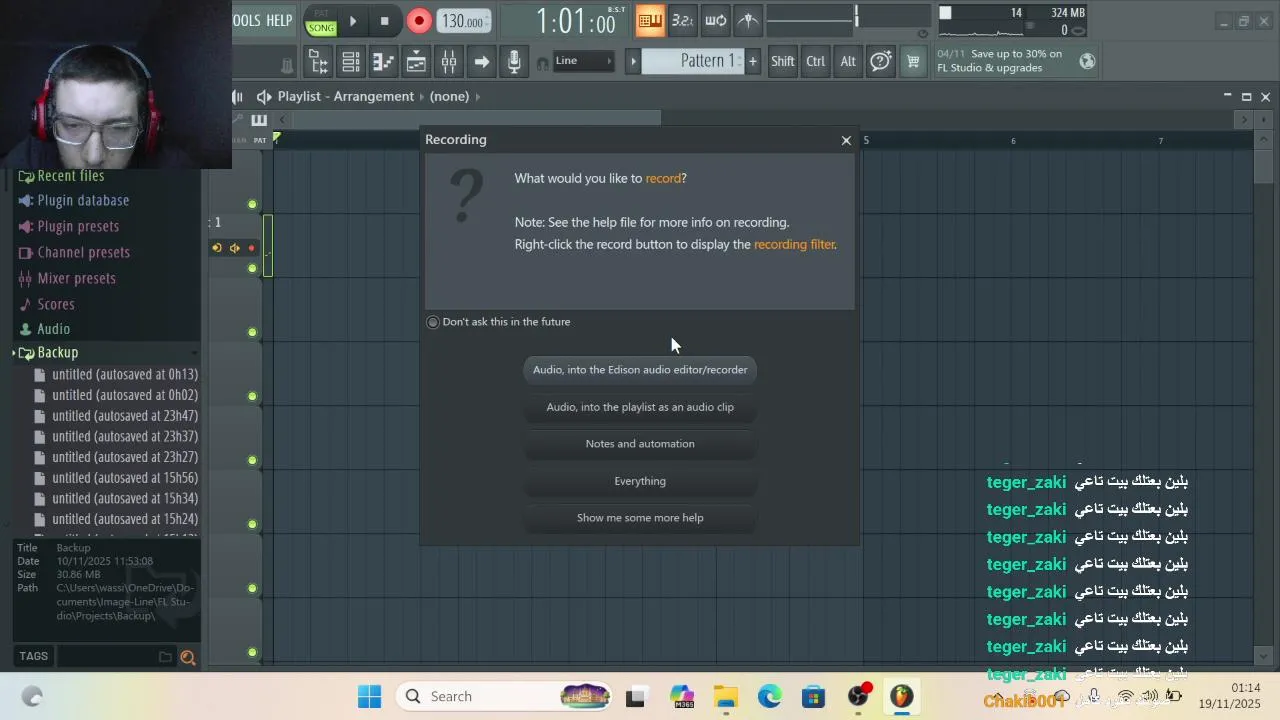Follow the orange 'record' link

point(663,178)
